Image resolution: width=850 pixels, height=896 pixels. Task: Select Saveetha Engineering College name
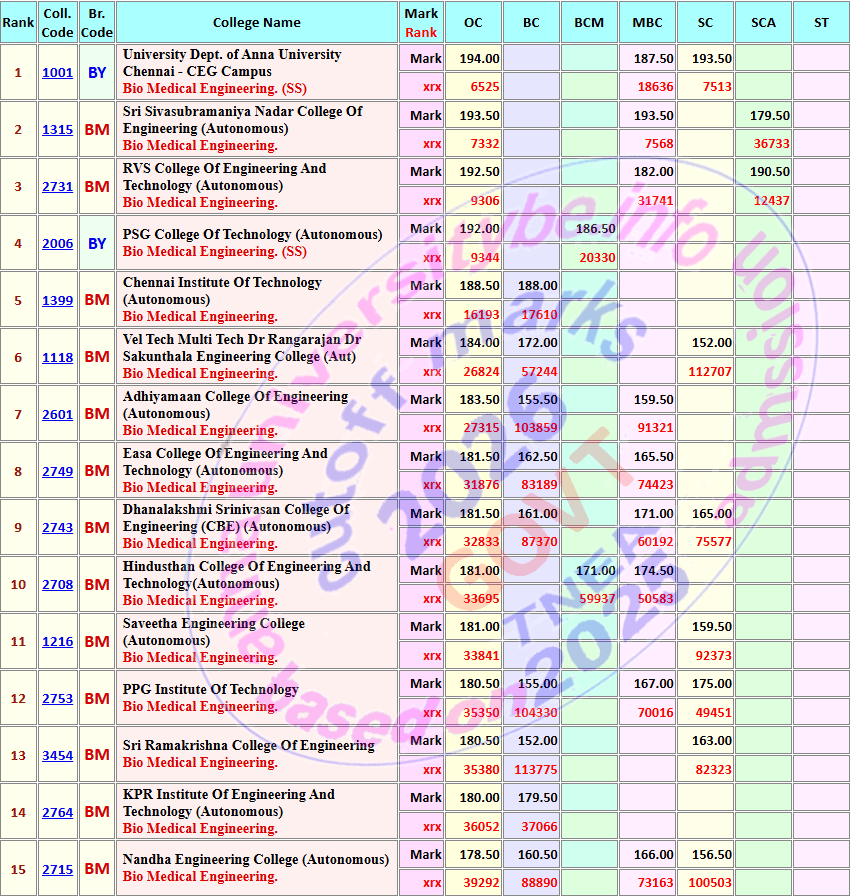click(x=214, y=632)
